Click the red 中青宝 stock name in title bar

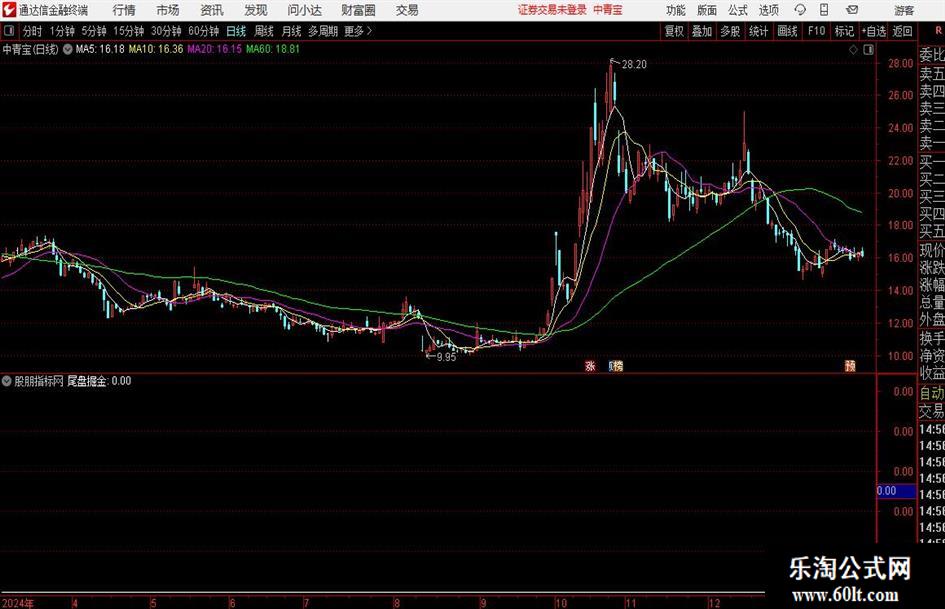coord(608,10)
